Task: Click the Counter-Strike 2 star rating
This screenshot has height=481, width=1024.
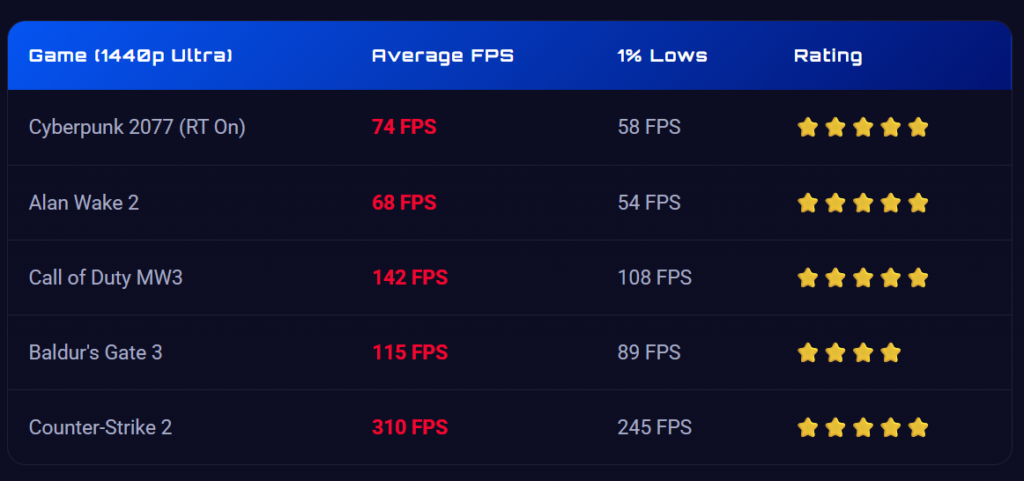Action: click(862, 428)
